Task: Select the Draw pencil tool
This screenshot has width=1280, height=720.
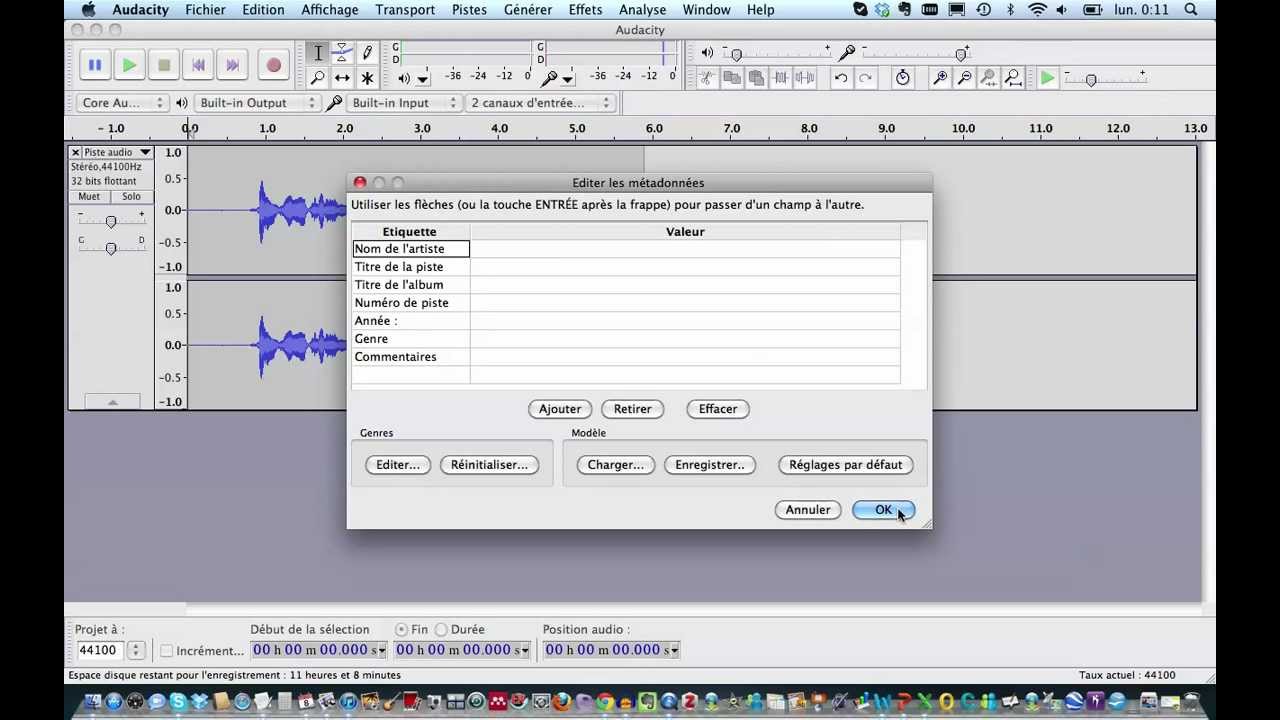Action: (x=367, y=53)
